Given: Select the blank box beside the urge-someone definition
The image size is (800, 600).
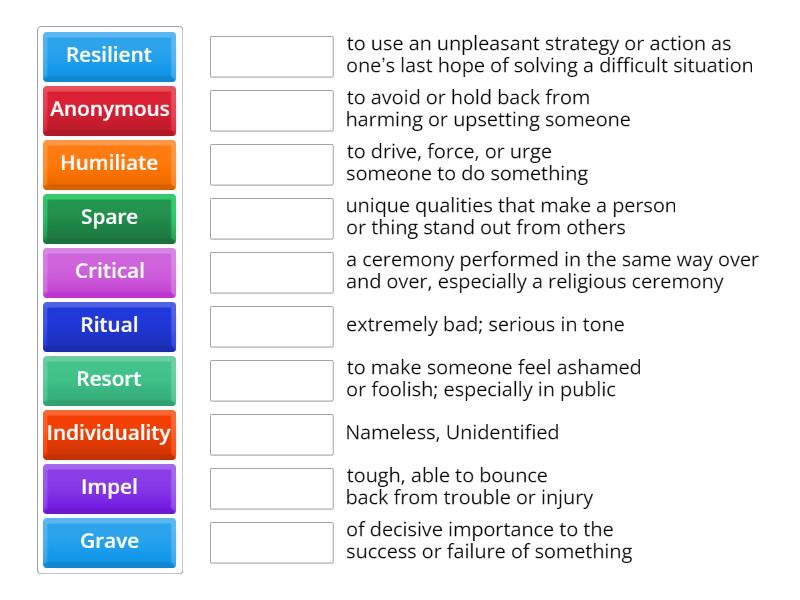Looking at the screenshot, I should click(x=272, y=164).
